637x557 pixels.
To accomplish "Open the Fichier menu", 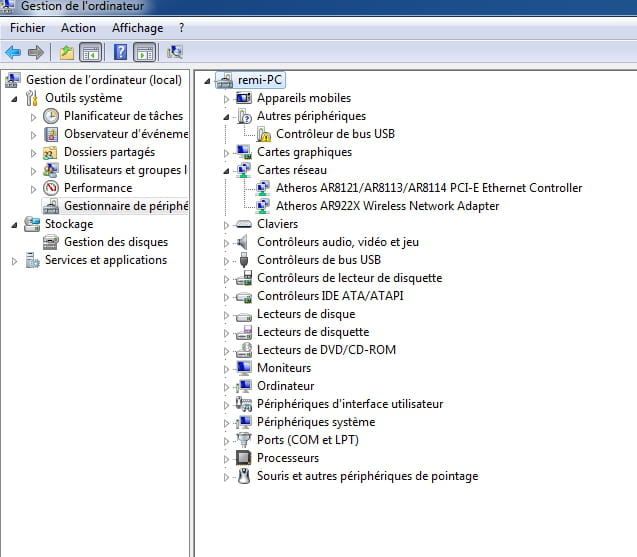I will 28,28.
